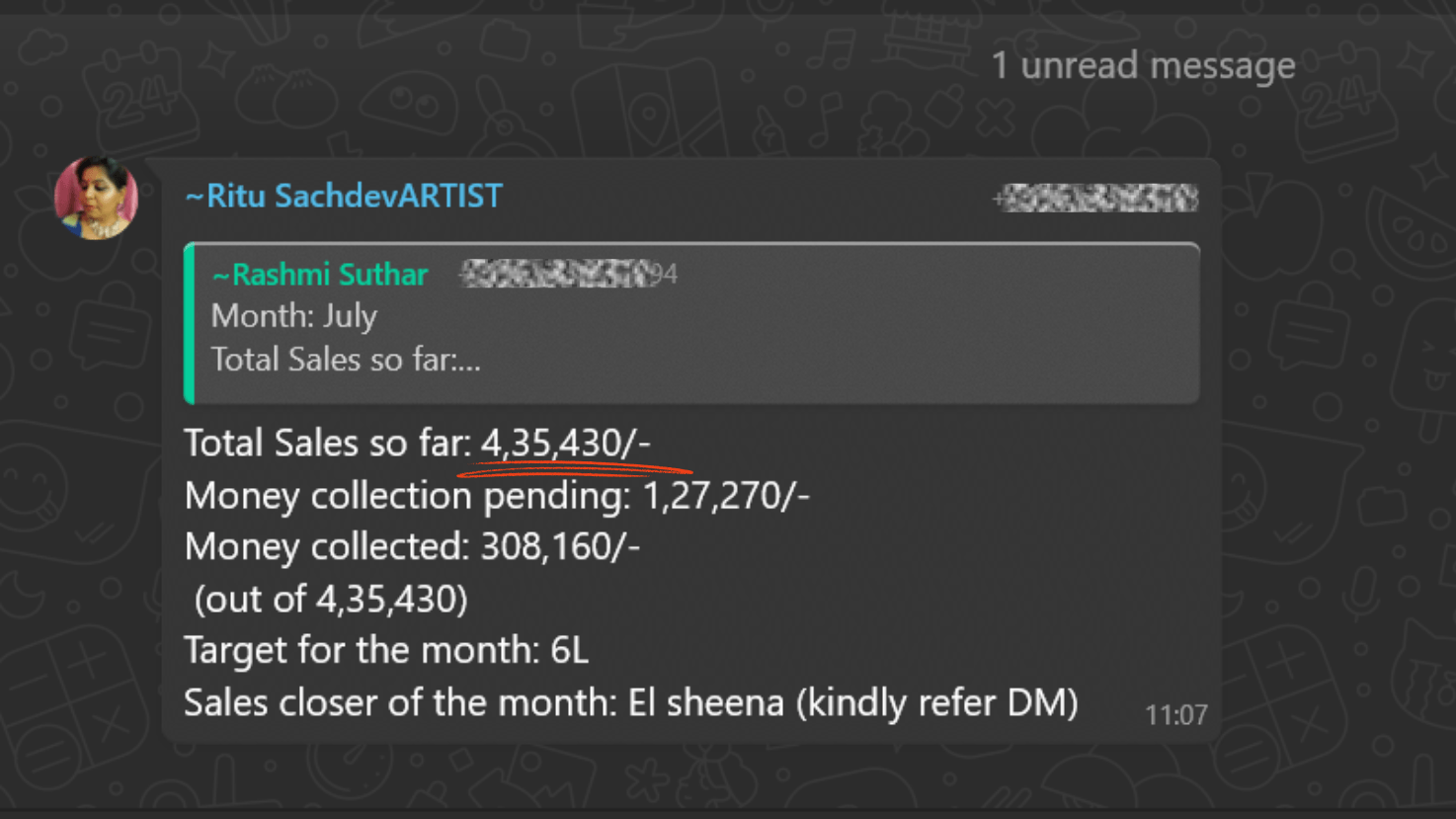This screenshot has height=819, width=1456.
Task: Click the blurred phone number beside Ritu's name
Action: [x=1095, y=199]
